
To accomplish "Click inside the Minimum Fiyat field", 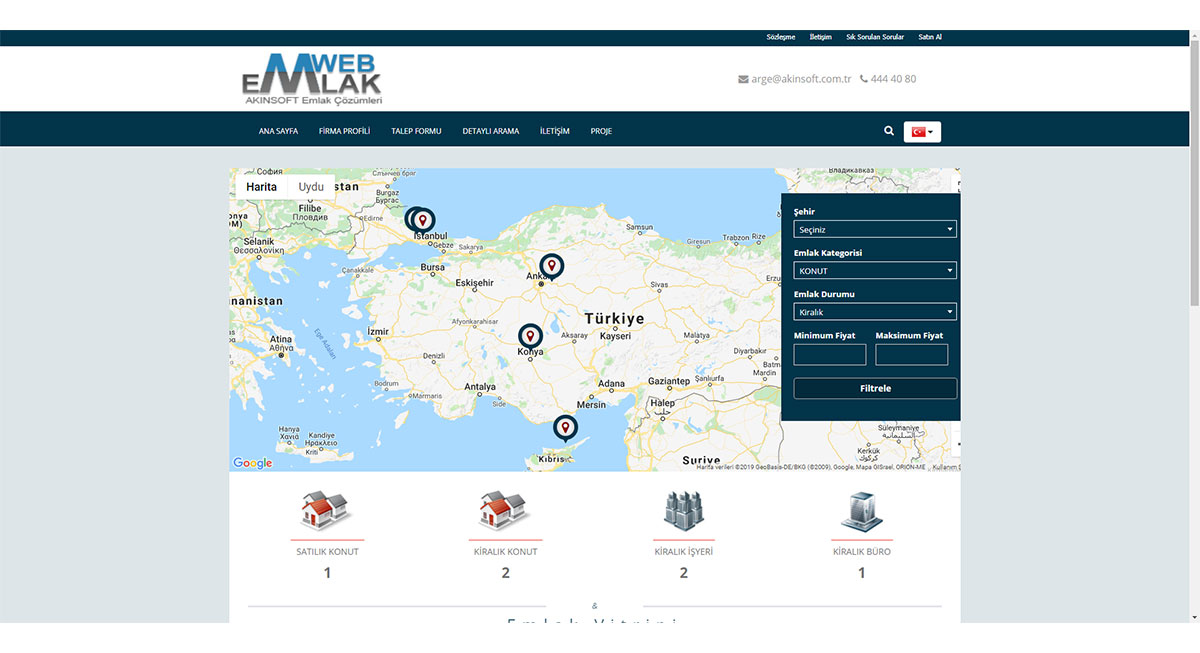I will (829, 354).
